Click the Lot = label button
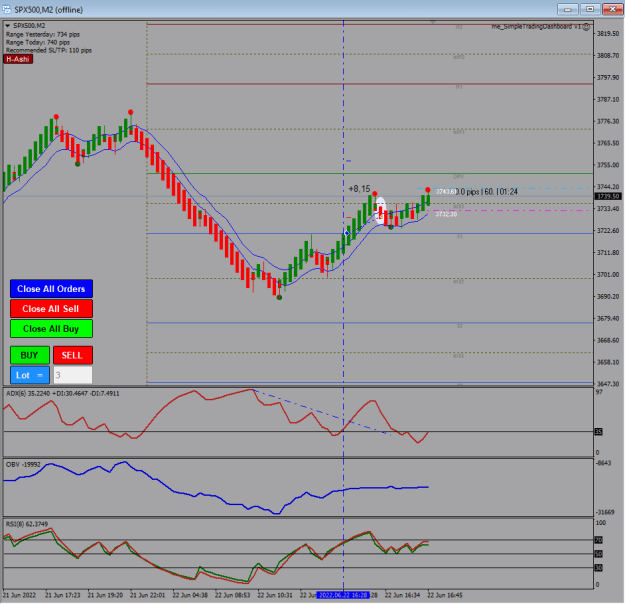 (30, 375)
